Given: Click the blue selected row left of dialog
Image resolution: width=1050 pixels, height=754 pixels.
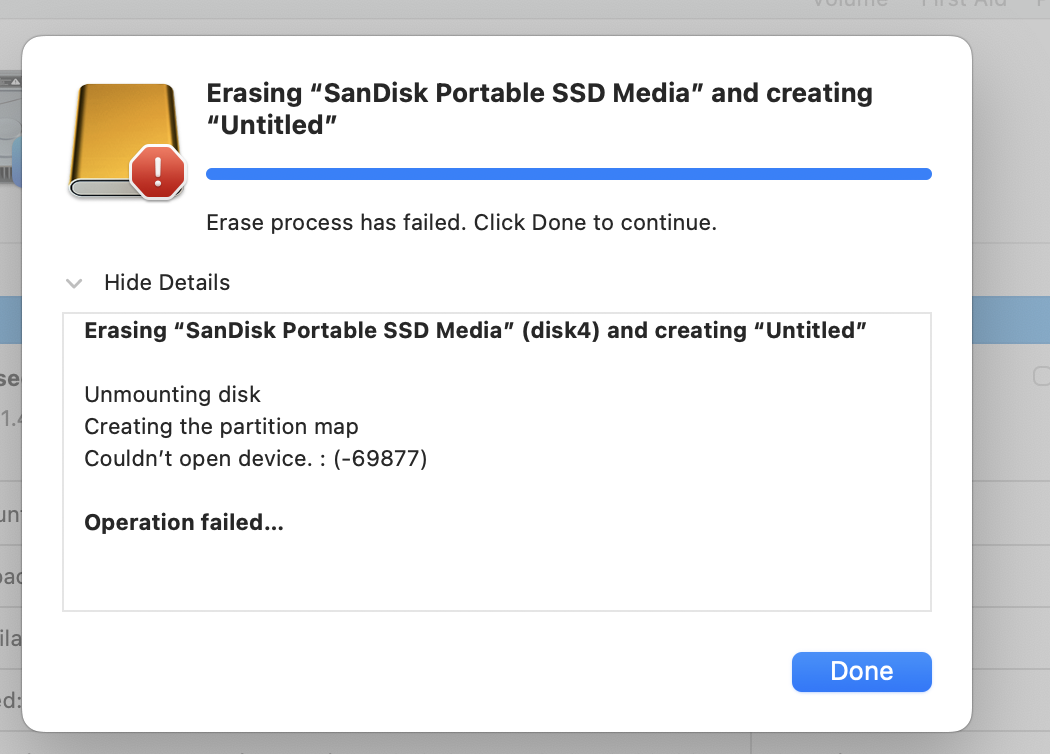Looking at the screenshot, I should click(10, 320).
